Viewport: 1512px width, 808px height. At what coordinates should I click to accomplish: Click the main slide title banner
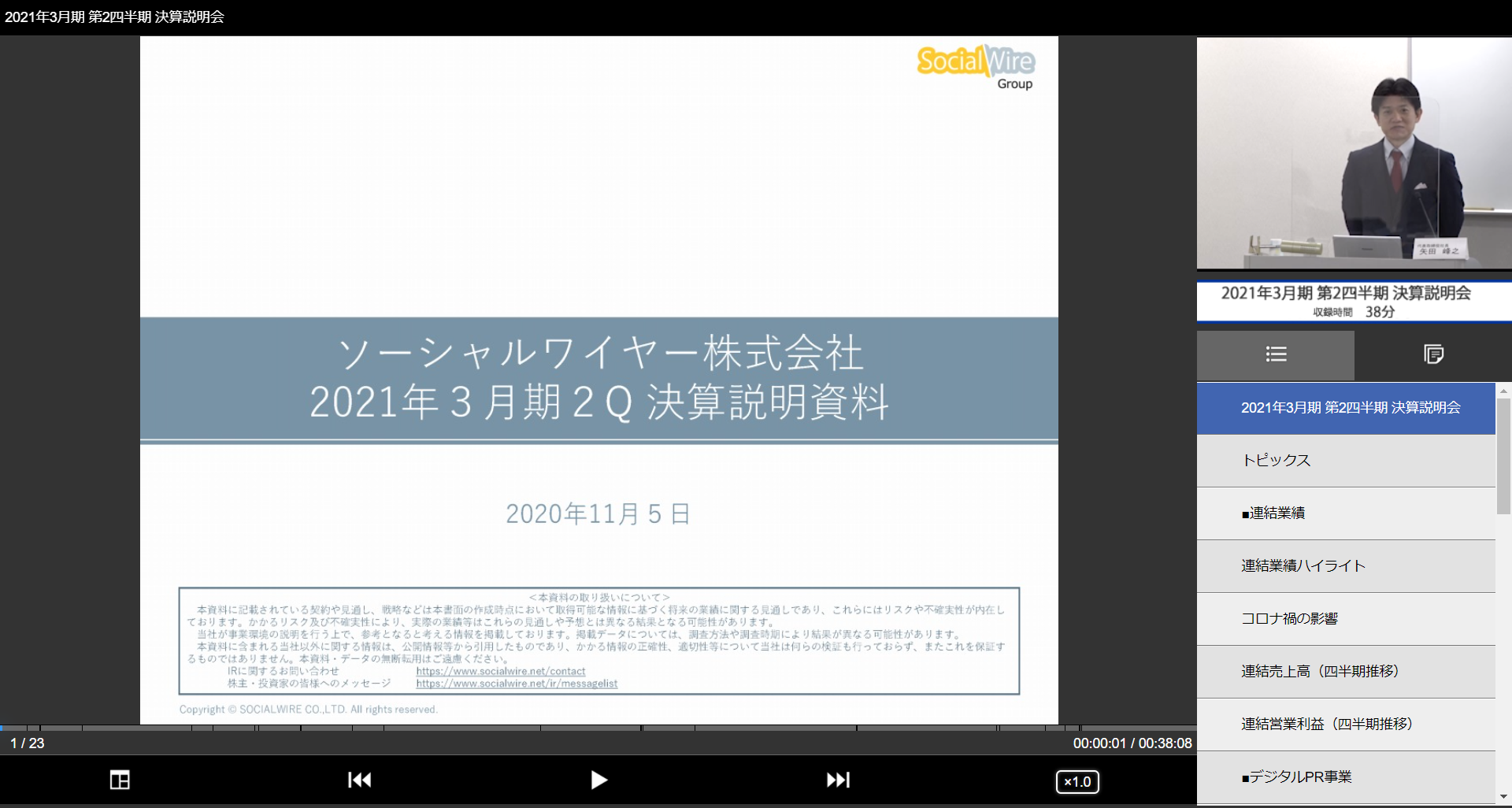point(599,379)
